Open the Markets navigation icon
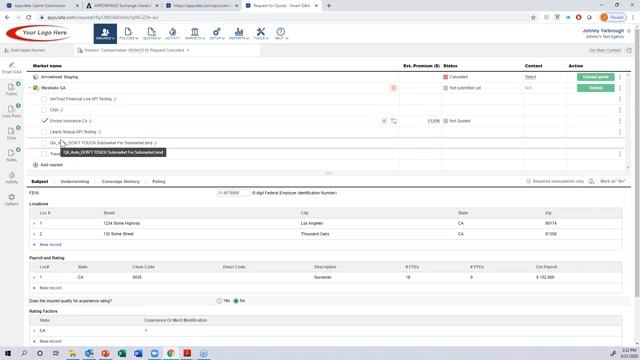 [x=195, y=33]
